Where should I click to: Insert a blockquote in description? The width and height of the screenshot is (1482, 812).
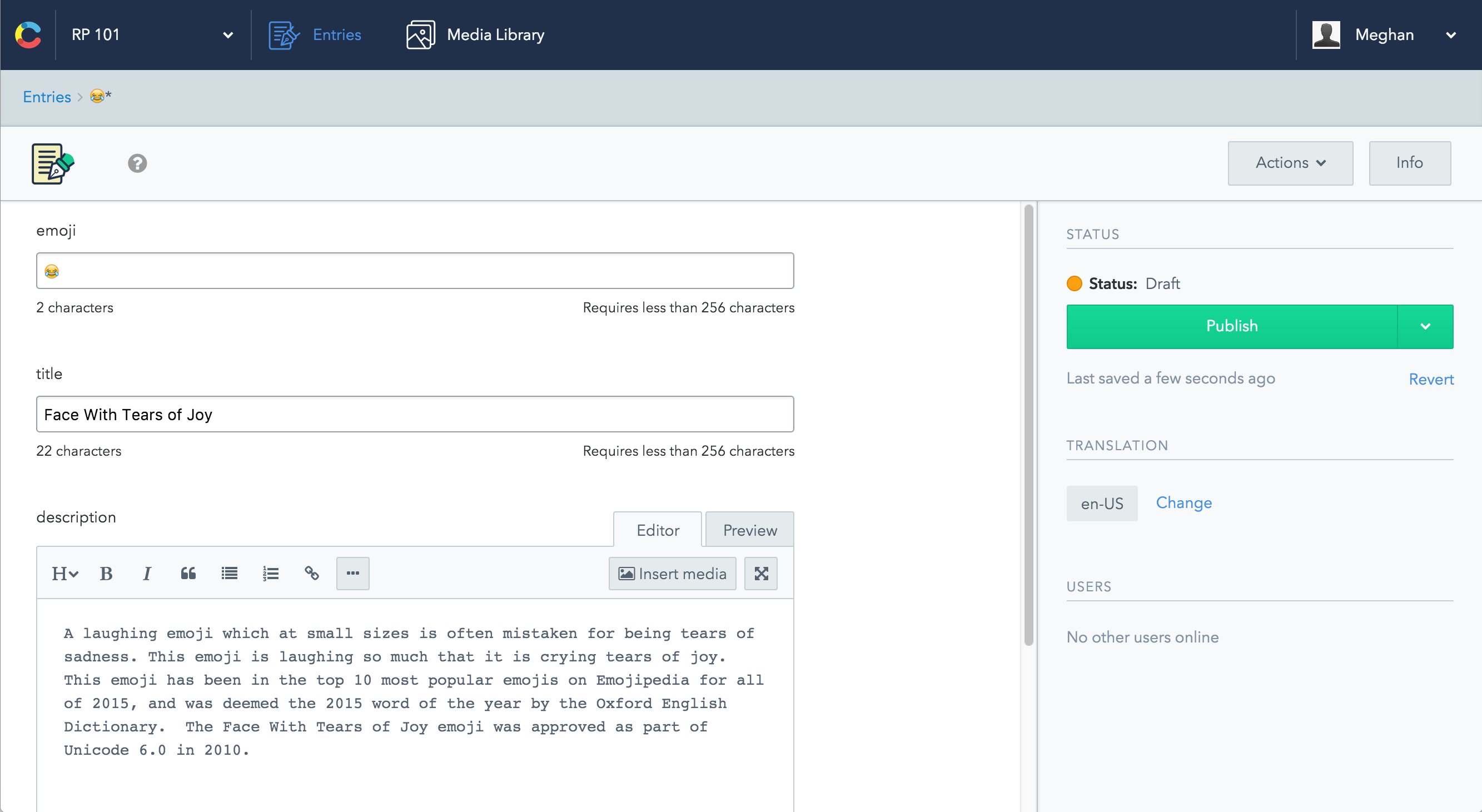coord(188,574)
